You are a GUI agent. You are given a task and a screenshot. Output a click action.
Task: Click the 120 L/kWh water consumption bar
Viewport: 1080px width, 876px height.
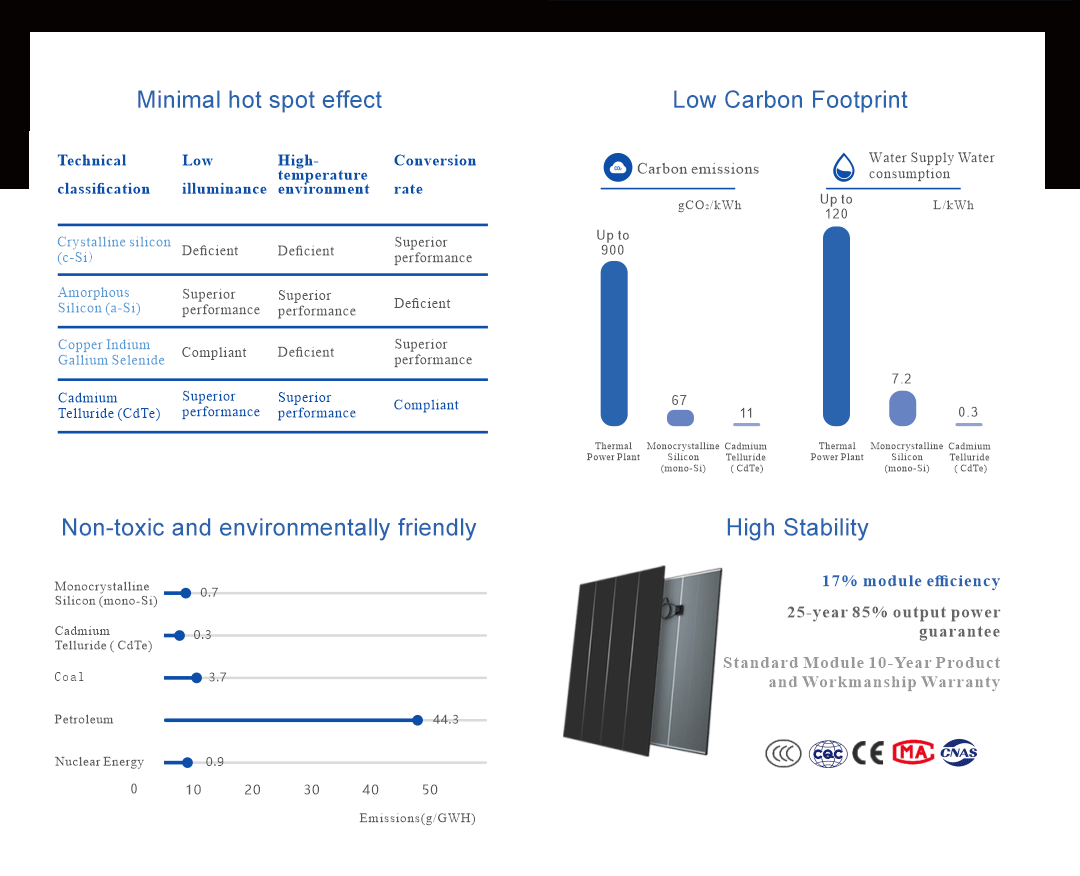836,326
